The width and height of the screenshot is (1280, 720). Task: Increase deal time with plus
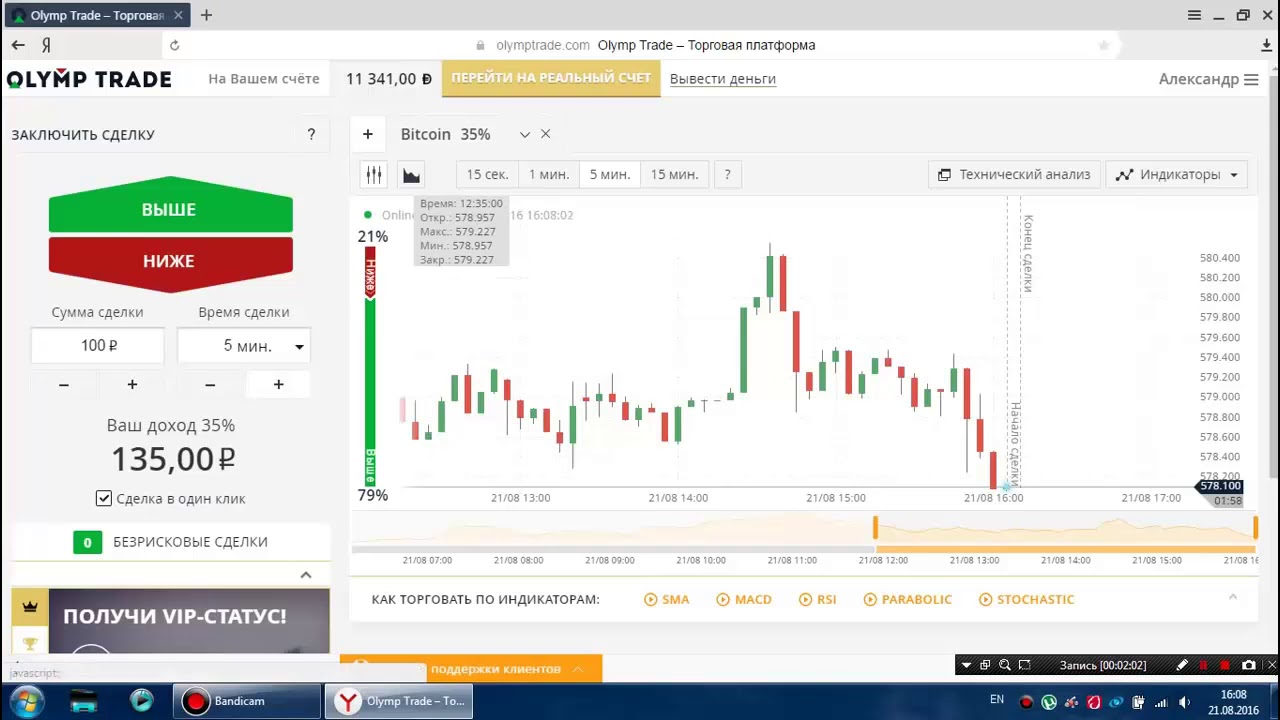click(x=278, y=384)
